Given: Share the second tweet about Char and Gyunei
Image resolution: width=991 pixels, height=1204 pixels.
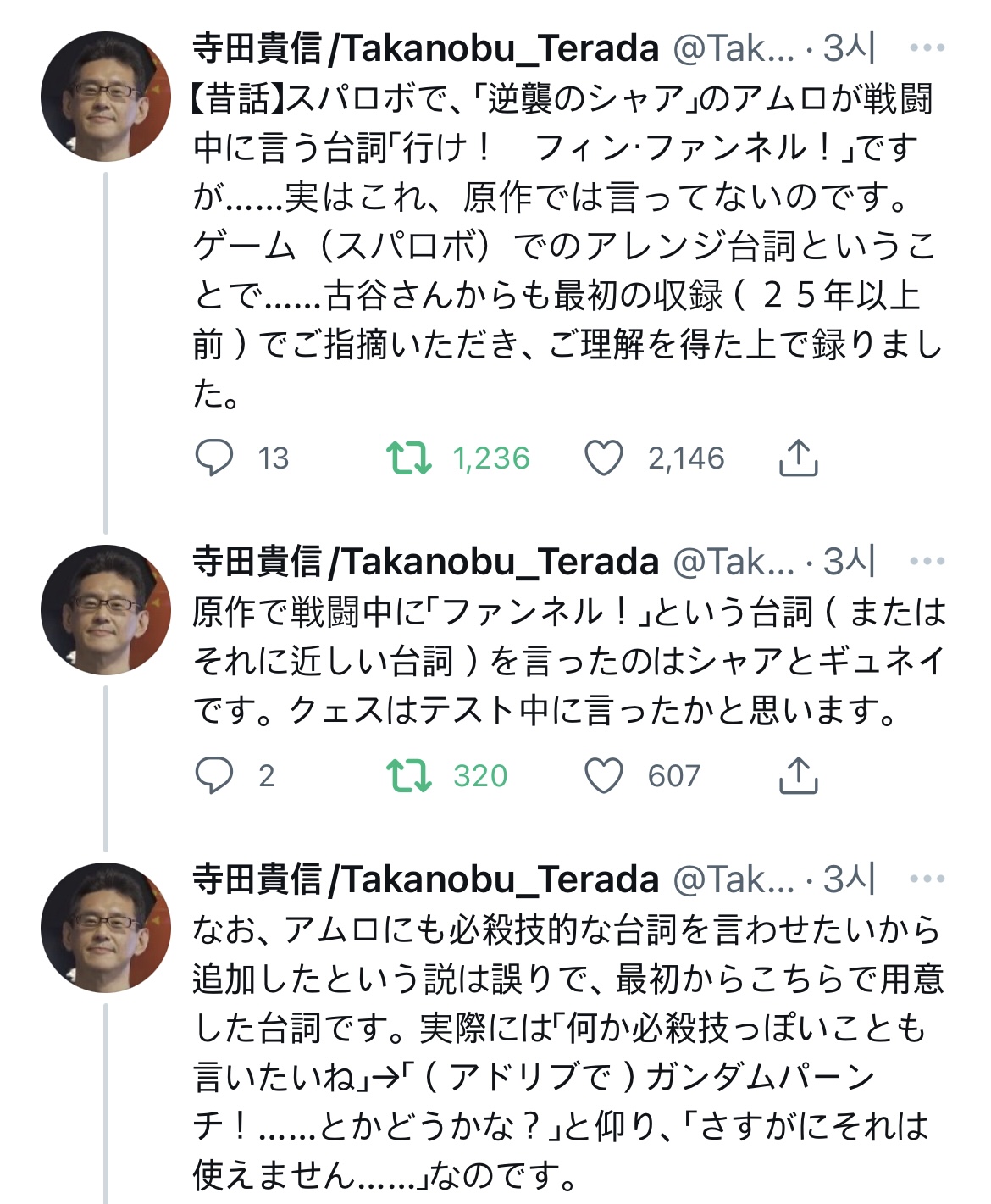Looking at the screenshot, I should (798, 775).
